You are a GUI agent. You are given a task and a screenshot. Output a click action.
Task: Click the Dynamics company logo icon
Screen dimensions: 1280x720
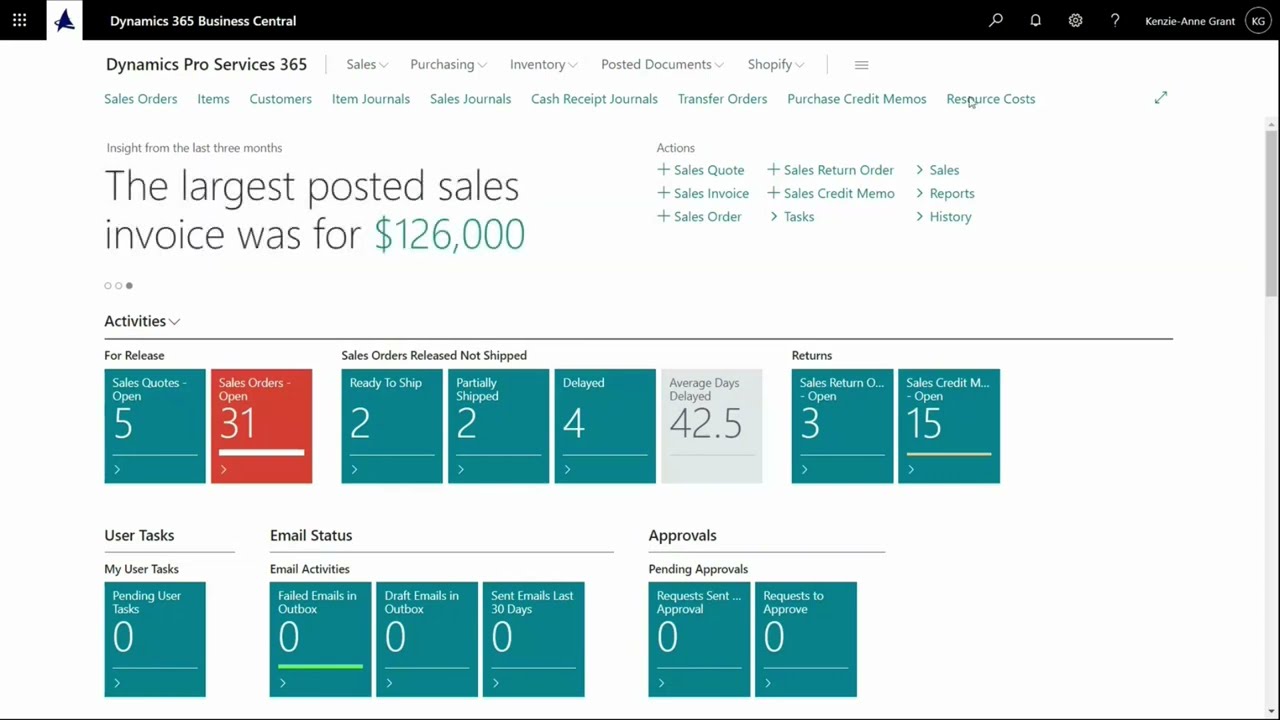pyautogui.click(x=65, y=20)
